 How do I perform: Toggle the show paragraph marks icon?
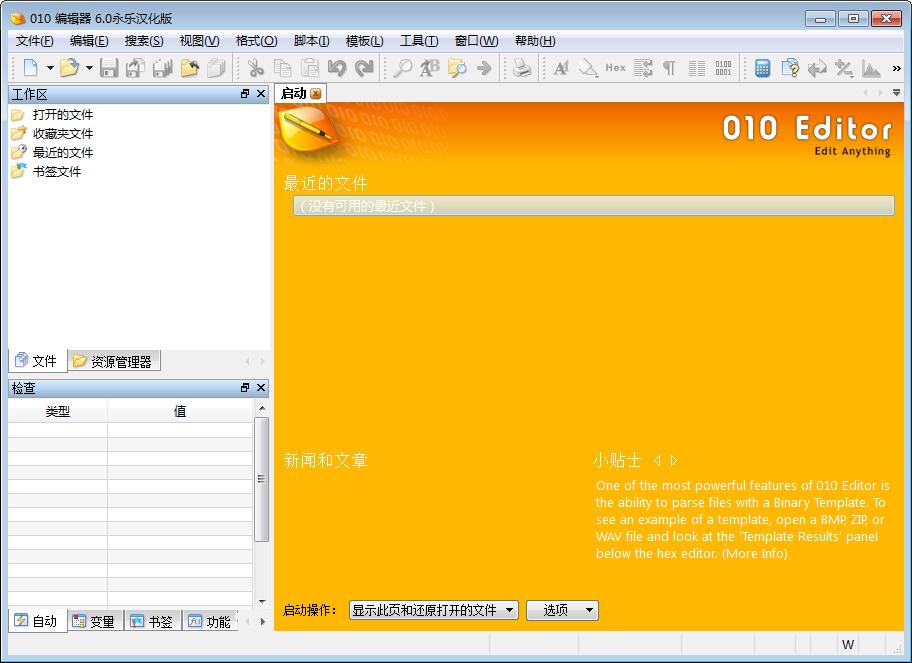(x=669, y=68)
